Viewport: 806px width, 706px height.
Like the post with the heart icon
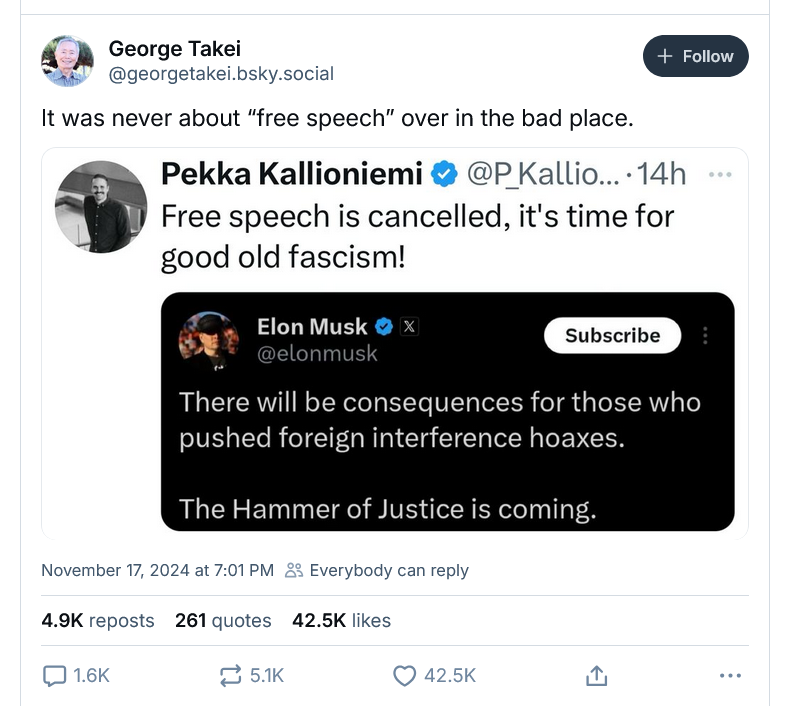tap(404, 676)
